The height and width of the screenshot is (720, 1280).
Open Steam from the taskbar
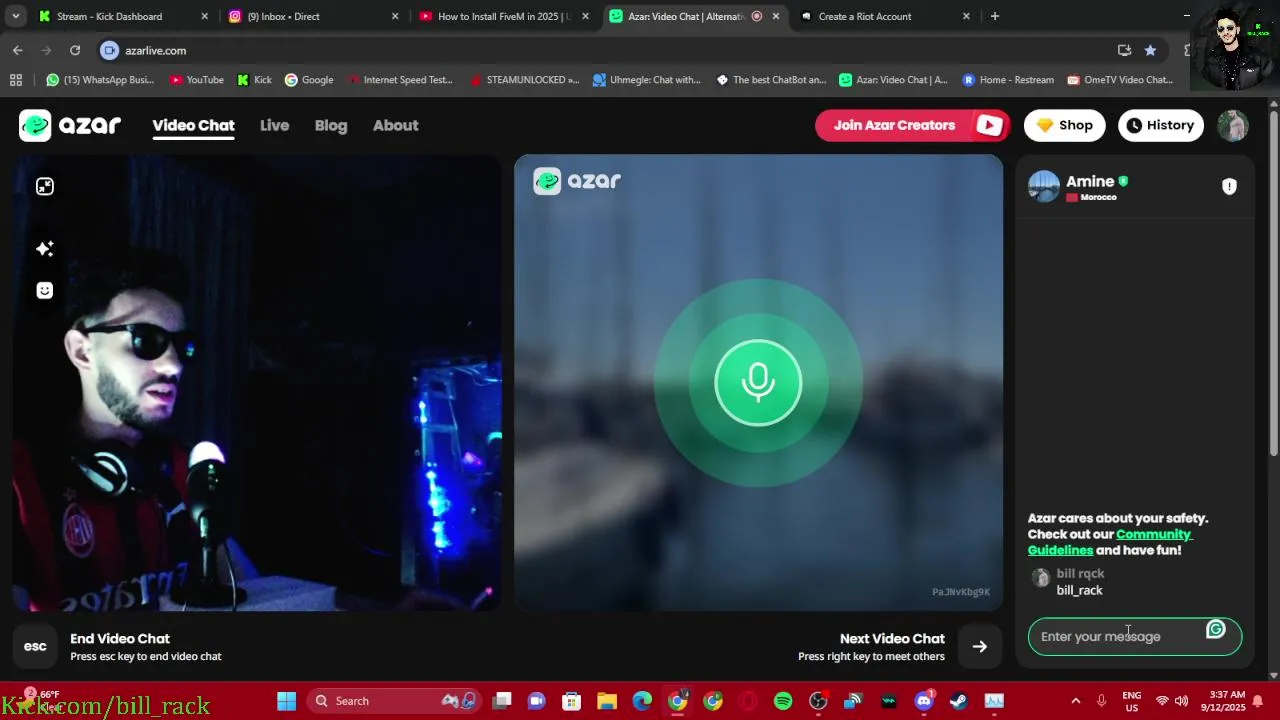[x=958, y=701]
